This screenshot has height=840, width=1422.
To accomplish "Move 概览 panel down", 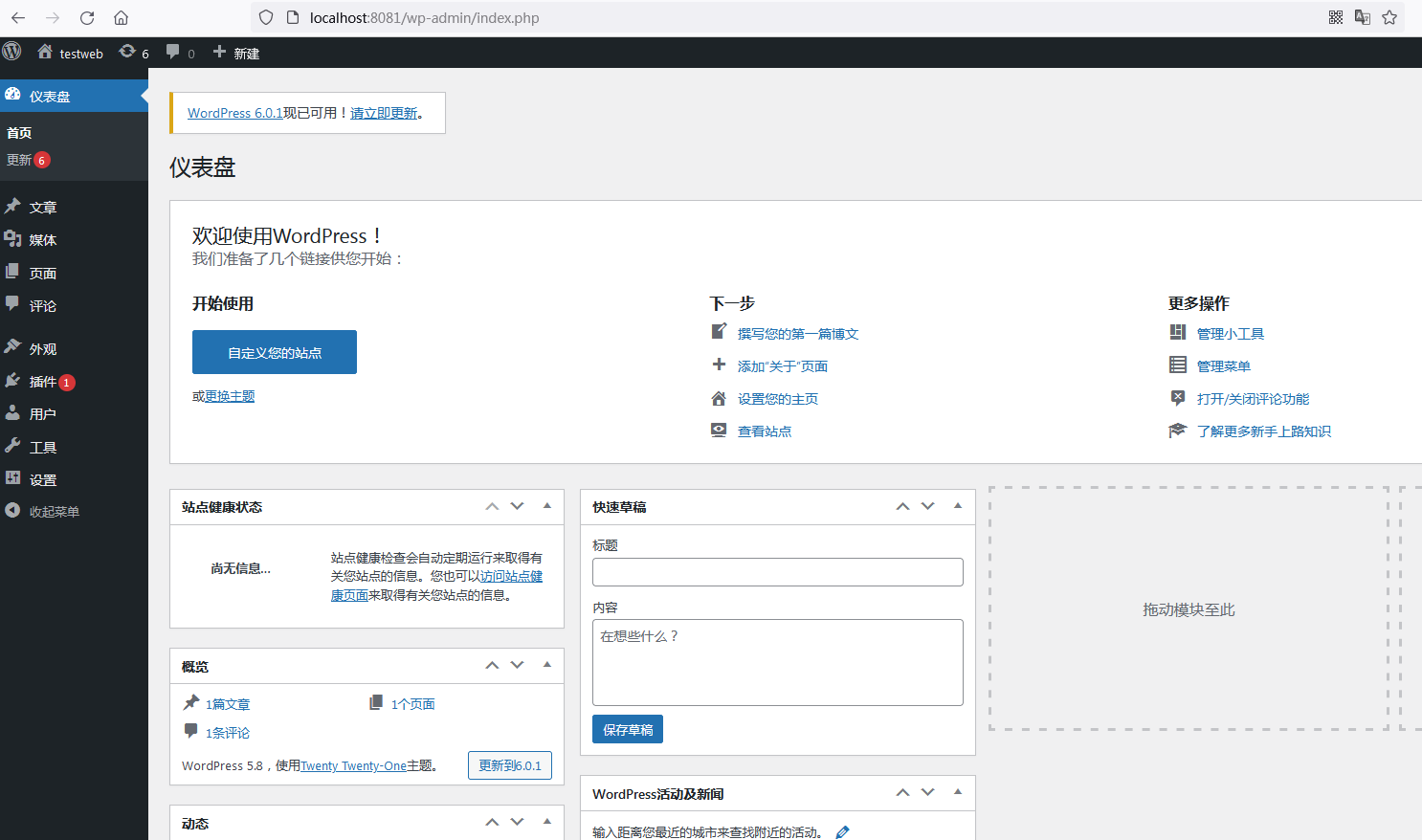I will [517, 665].
